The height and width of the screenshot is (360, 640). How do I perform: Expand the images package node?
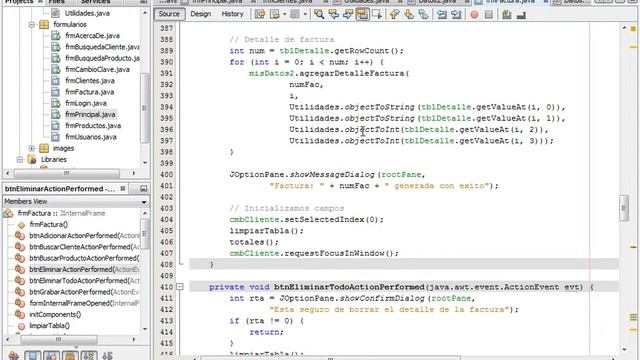pyautogui.click(x=31, y=148)
